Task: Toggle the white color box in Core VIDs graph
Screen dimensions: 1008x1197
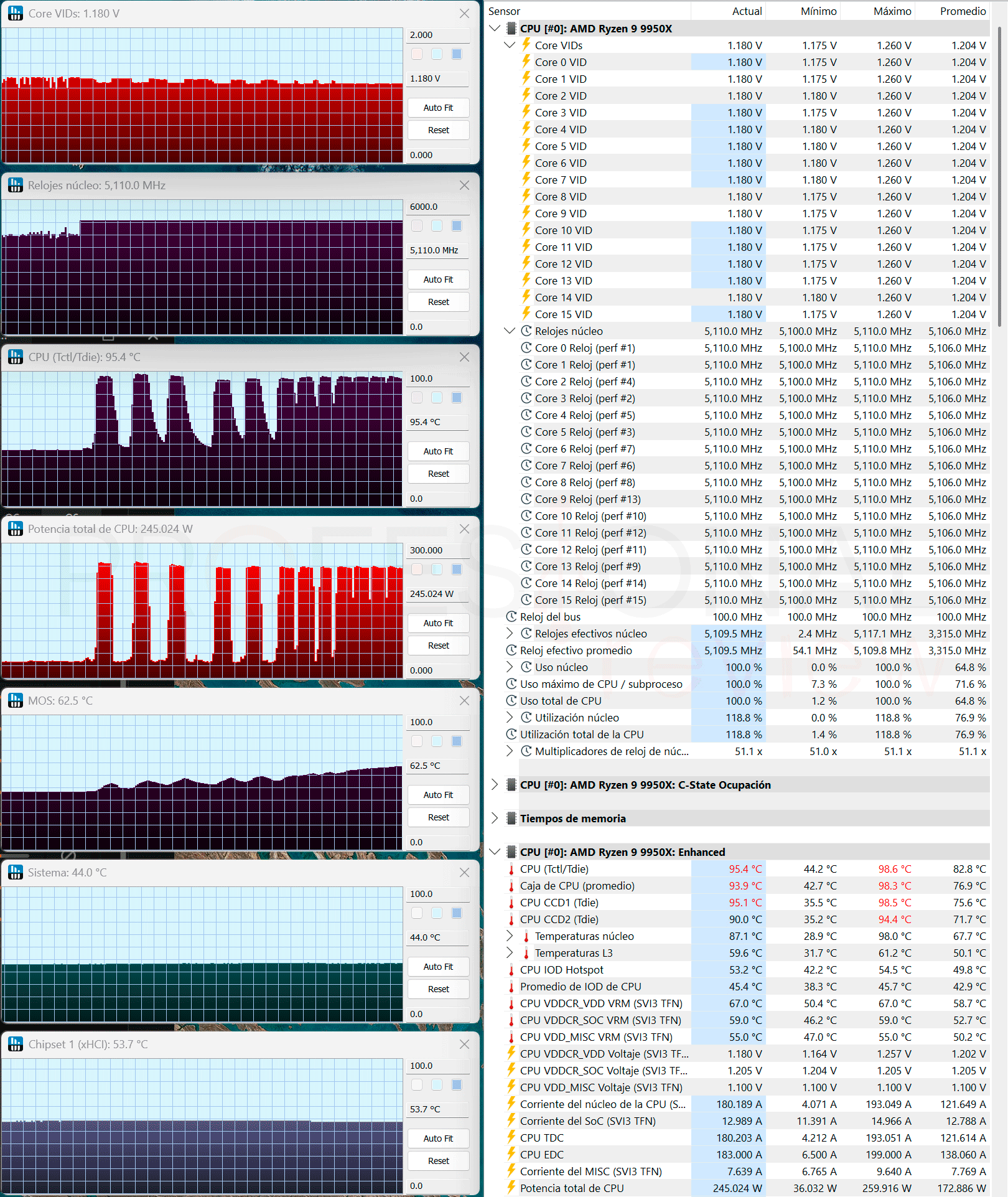Action: coord(417,54)
